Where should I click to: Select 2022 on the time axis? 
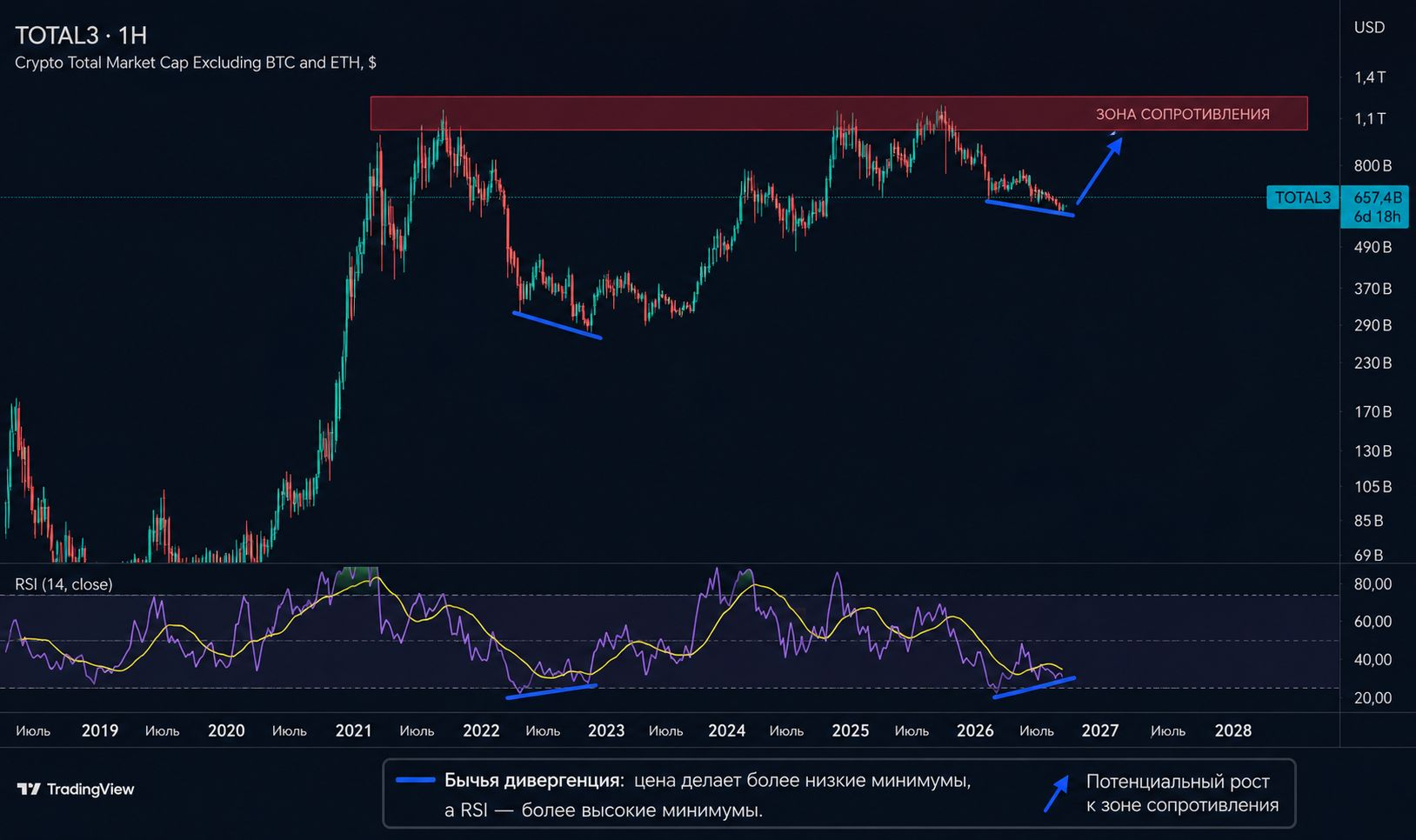(481, 730)
